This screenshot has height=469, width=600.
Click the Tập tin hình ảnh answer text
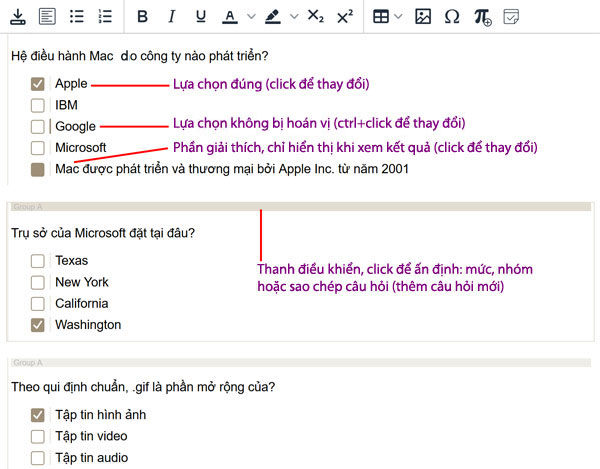(x=101, y=415)
